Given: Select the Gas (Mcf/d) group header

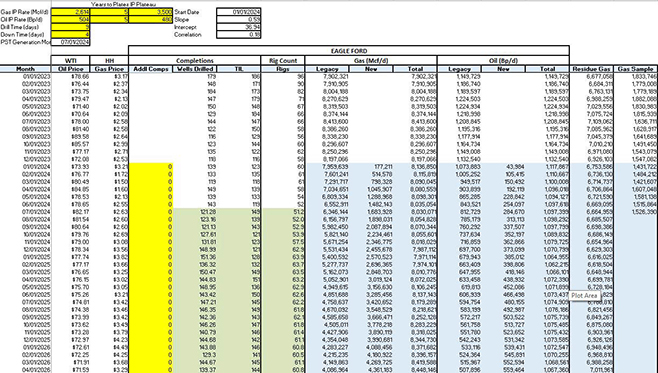Looking at the screenshot, I should pyautogui.click(x=371, y=61).
